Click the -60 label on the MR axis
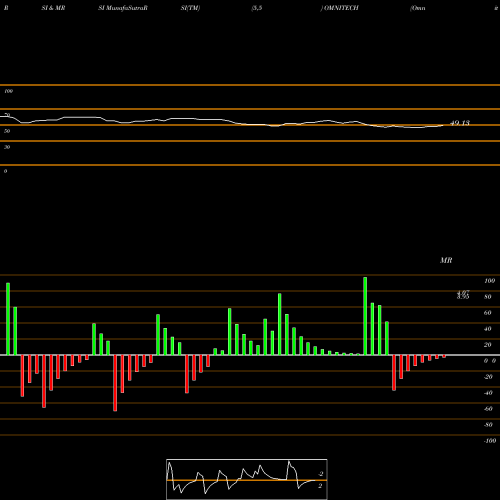 point(488,409)
